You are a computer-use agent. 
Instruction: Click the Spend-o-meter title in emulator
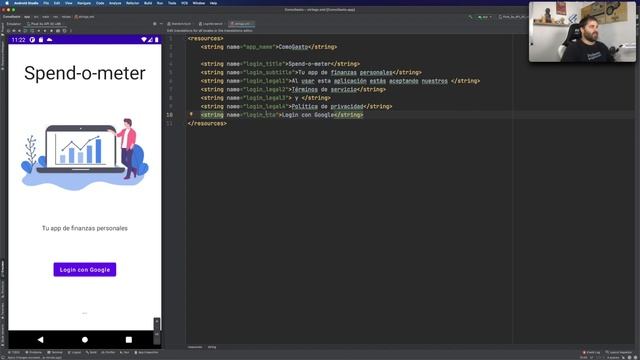click(x=84, y=73)
